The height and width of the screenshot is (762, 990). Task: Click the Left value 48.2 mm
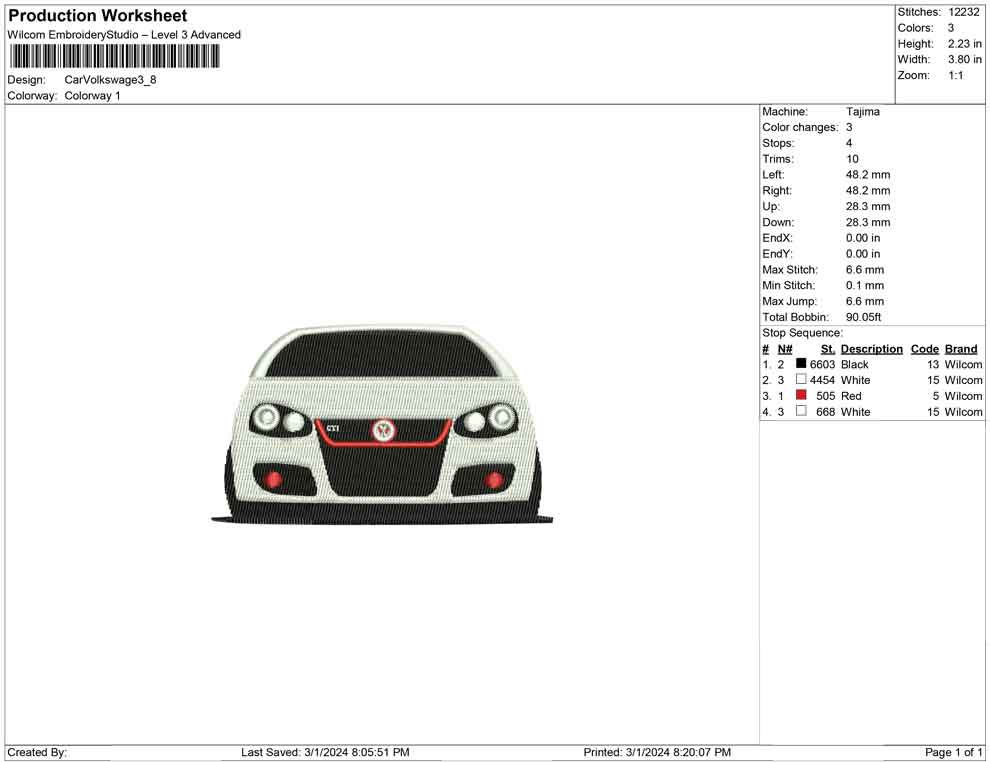tap(868, 175)
